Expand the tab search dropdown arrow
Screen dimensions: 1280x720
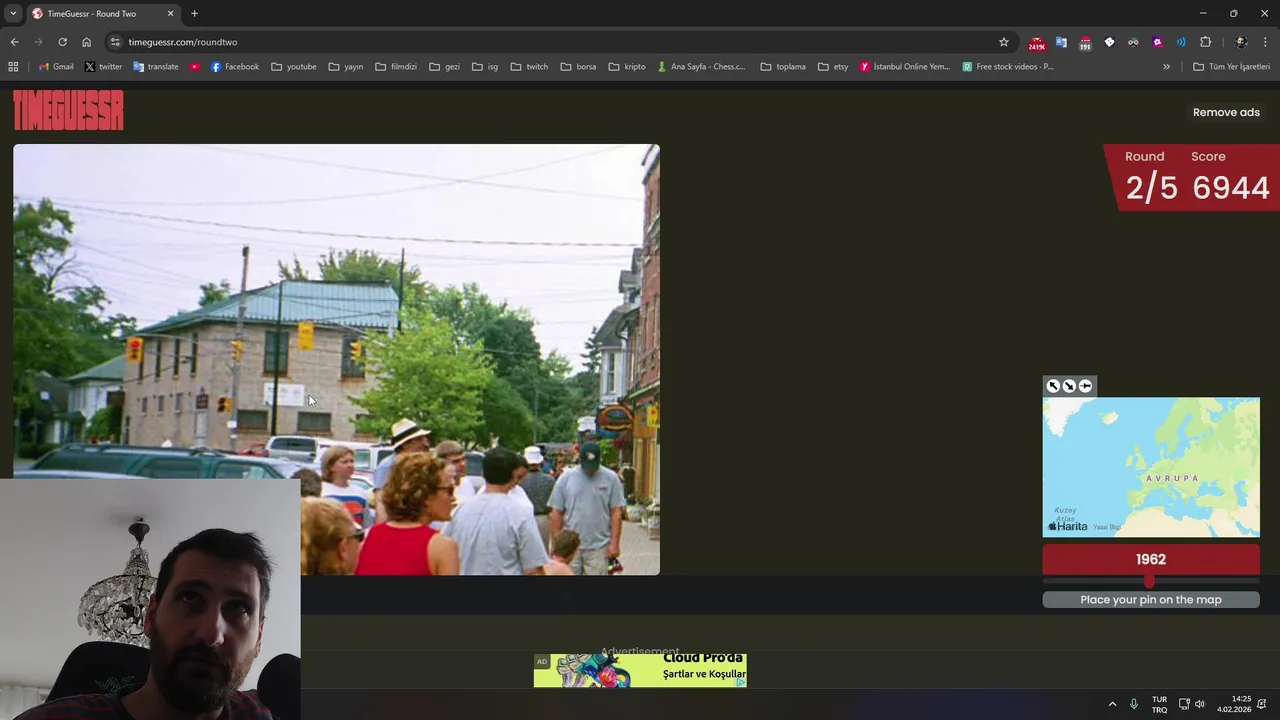(13, 14)
